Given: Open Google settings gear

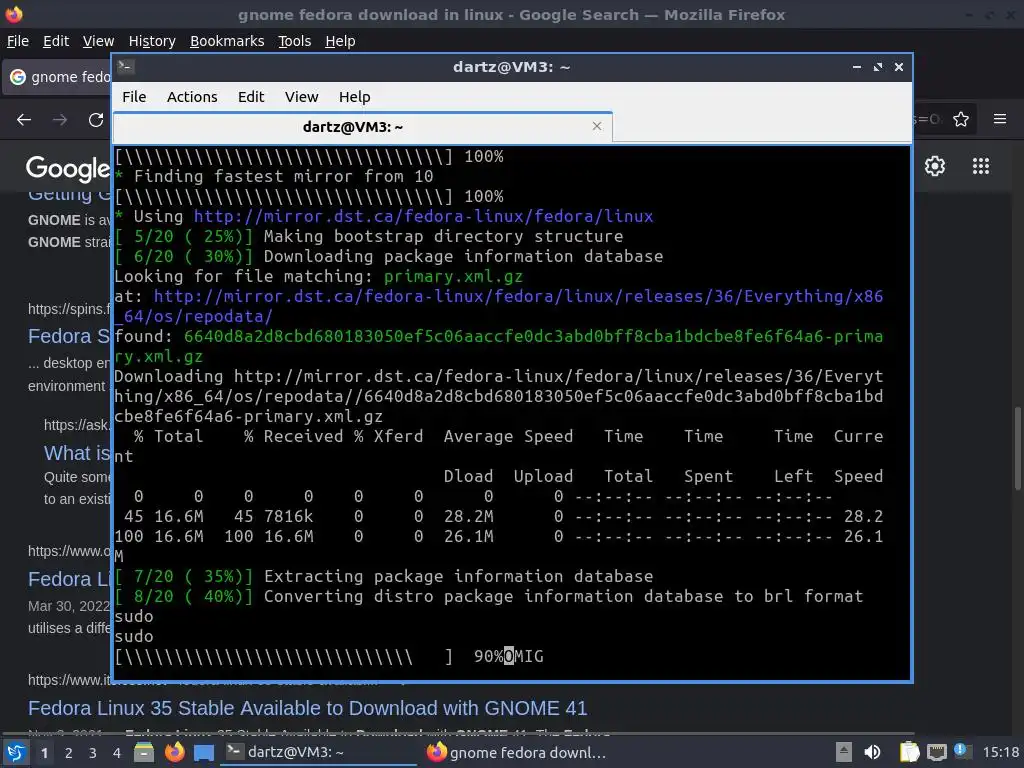Looking at the screenshot, I should [x=935, y=166].
